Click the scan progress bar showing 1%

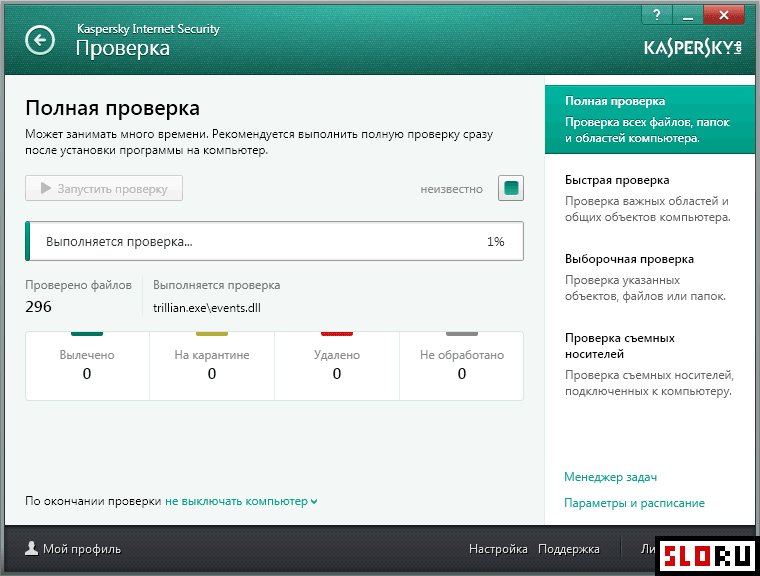tap(274, 241)
